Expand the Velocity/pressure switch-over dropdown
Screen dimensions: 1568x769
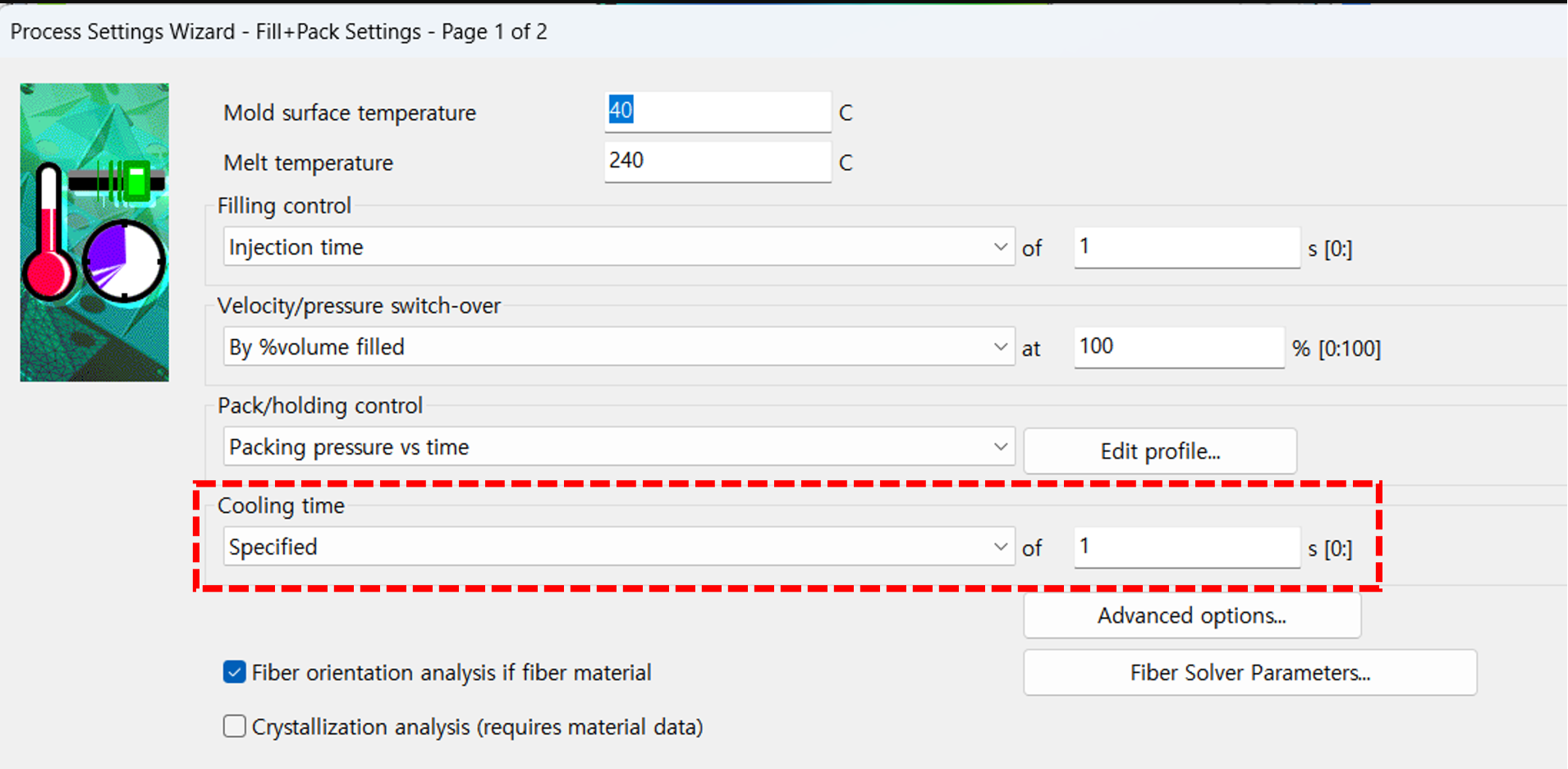tap(619, 347)
